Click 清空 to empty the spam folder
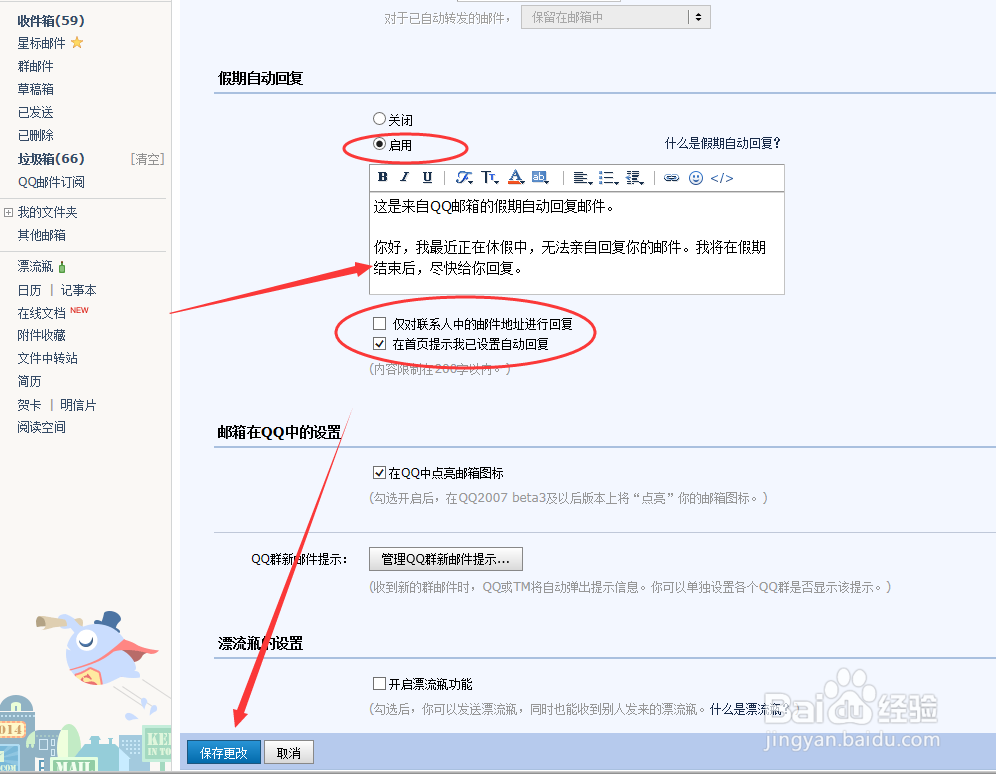 147,159
